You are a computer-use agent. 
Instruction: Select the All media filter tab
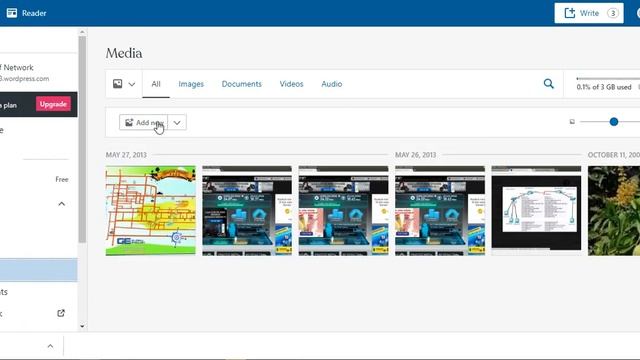click(x=156, y=84)
